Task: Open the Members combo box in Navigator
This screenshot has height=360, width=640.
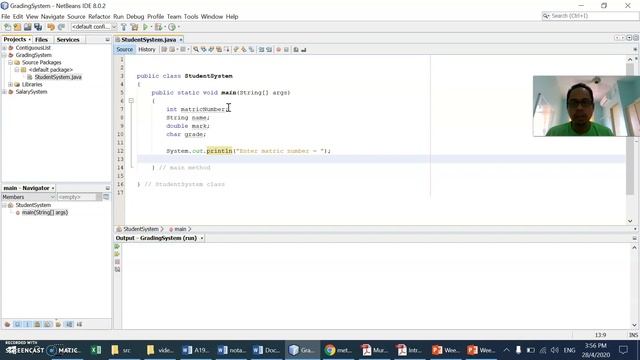Action: 28,197
